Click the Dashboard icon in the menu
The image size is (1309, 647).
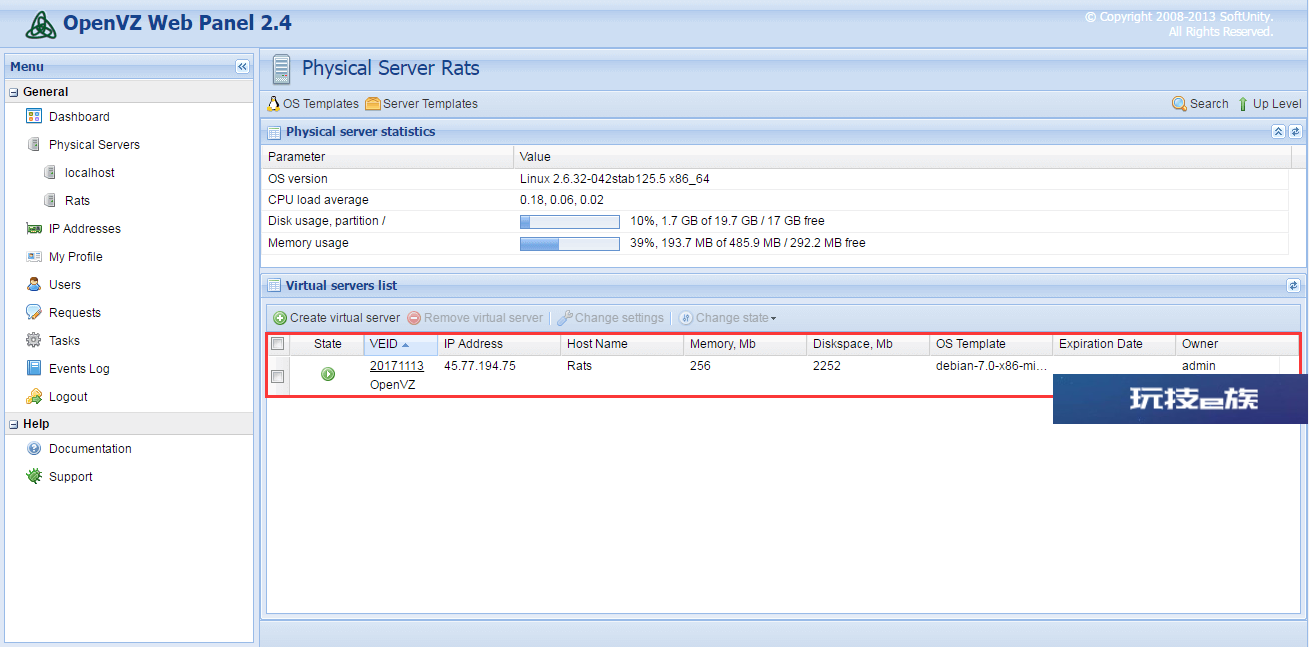click(34, 117)
